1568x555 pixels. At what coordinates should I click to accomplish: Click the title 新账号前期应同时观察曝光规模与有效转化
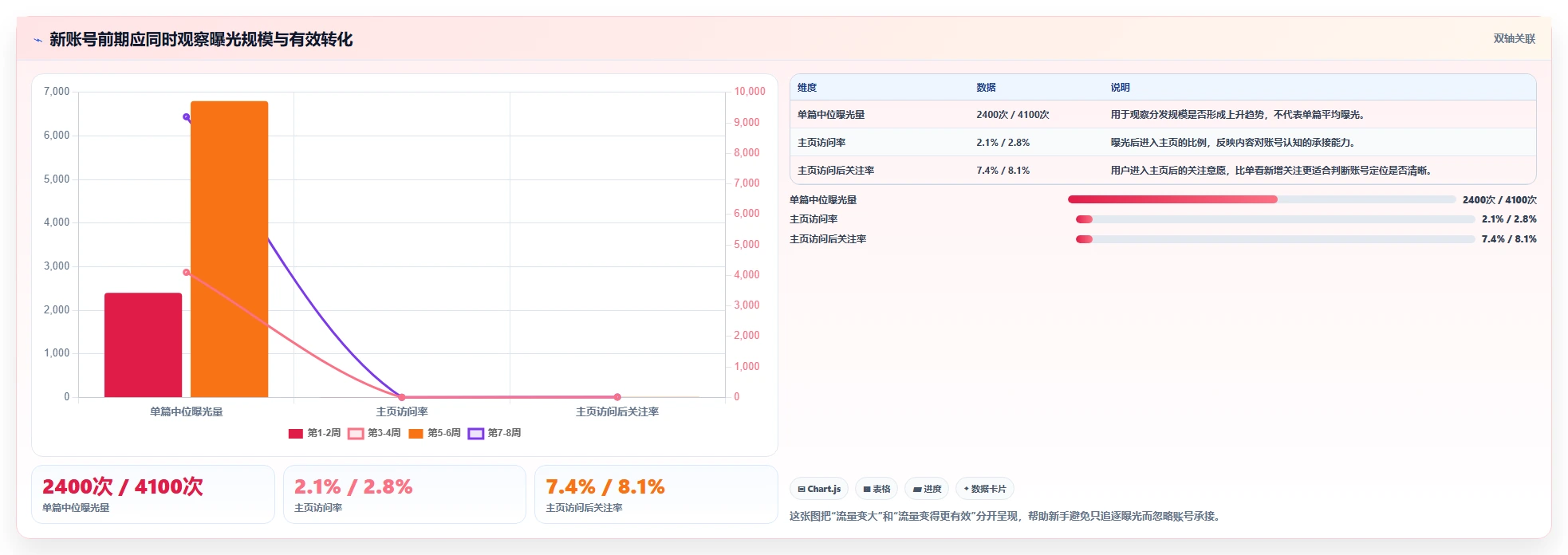pyautogui.click(x=201, y=40)
